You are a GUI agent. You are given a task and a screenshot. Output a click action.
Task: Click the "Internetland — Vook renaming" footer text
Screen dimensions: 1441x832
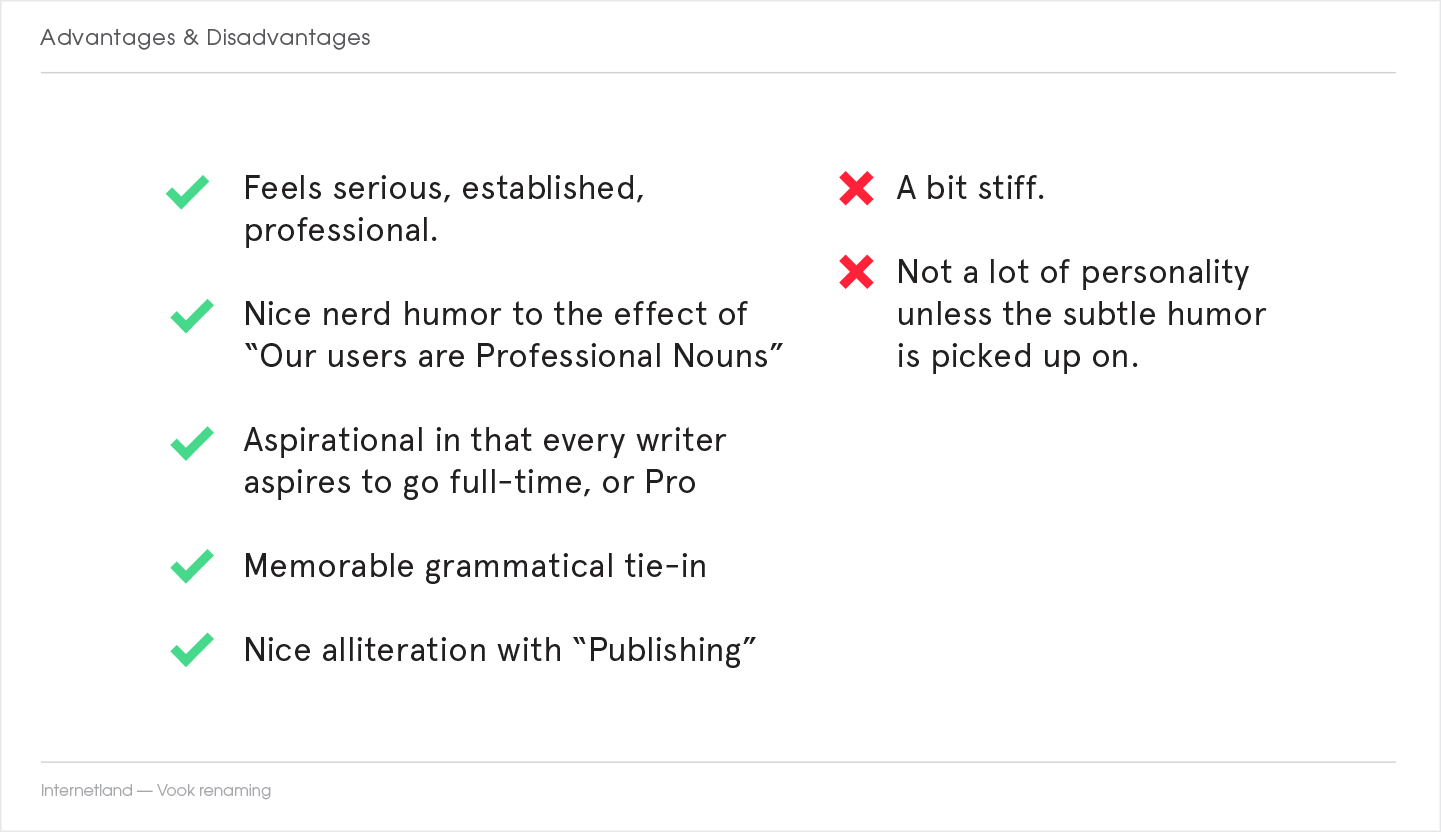pos(156,791)
